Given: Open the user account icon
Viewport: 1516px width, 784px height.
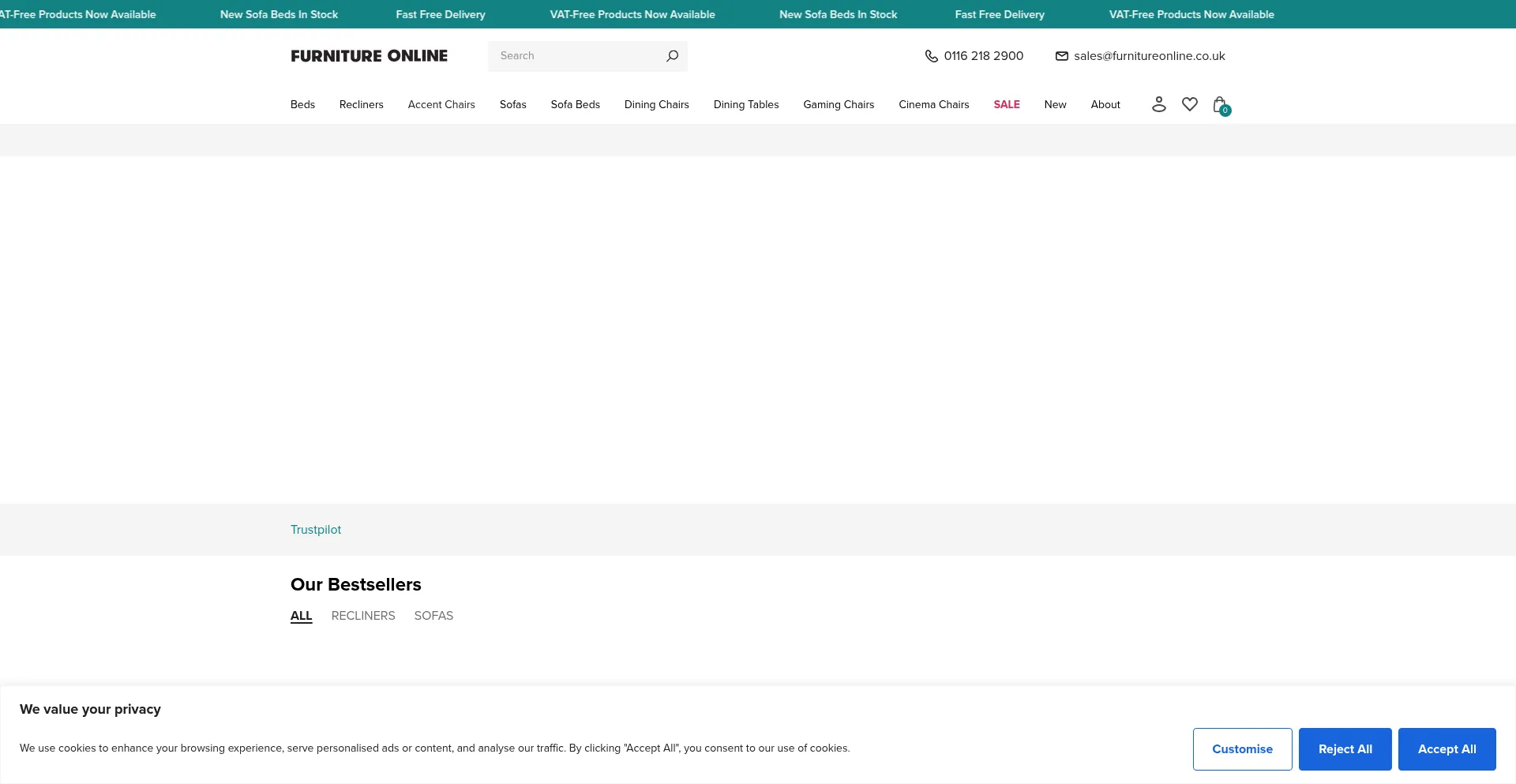Looking at the screenshot, I should point(1158,104).
